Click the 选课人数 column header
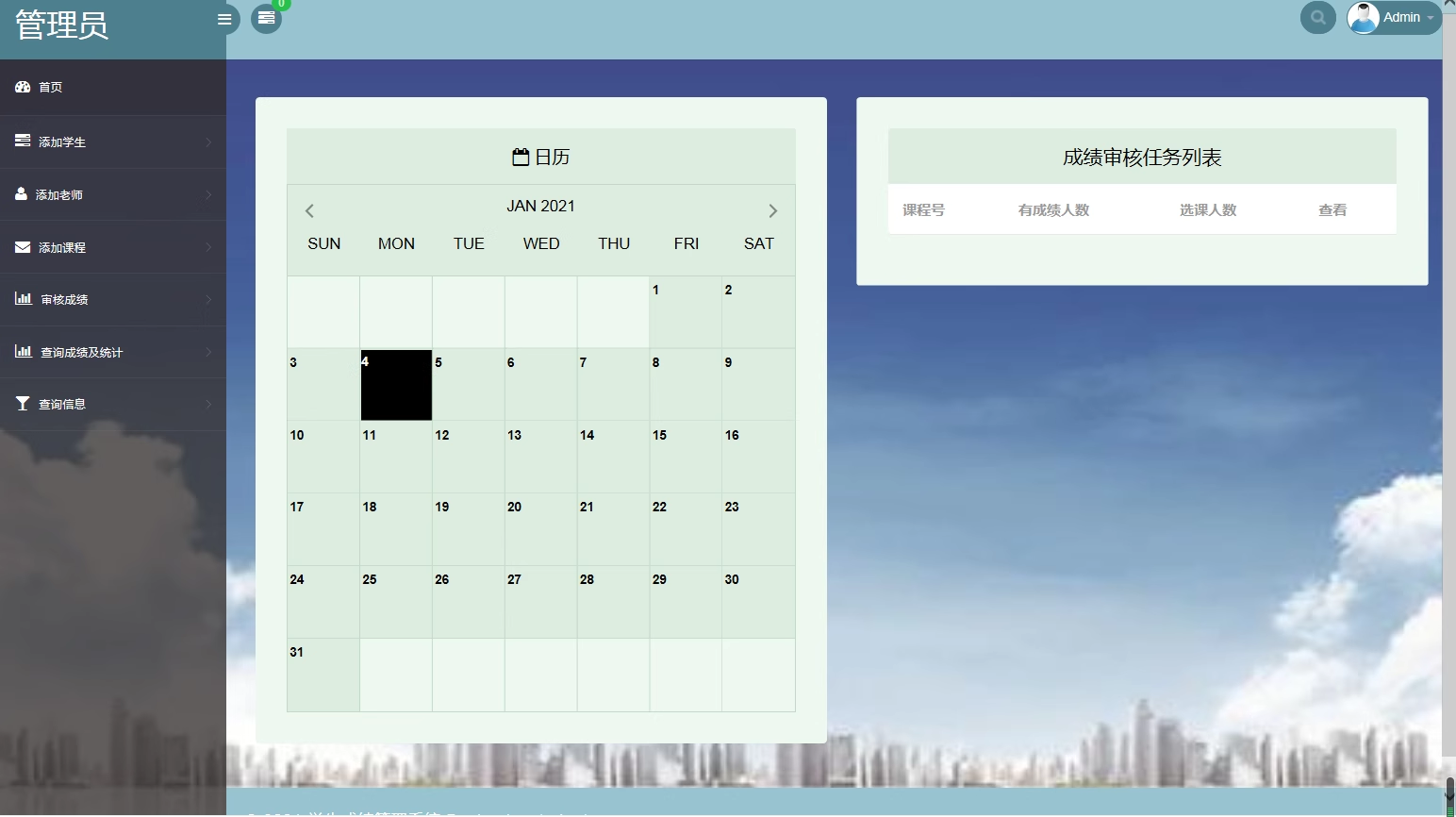The width and height of the screenshot is (1456, 817). 1208,209
